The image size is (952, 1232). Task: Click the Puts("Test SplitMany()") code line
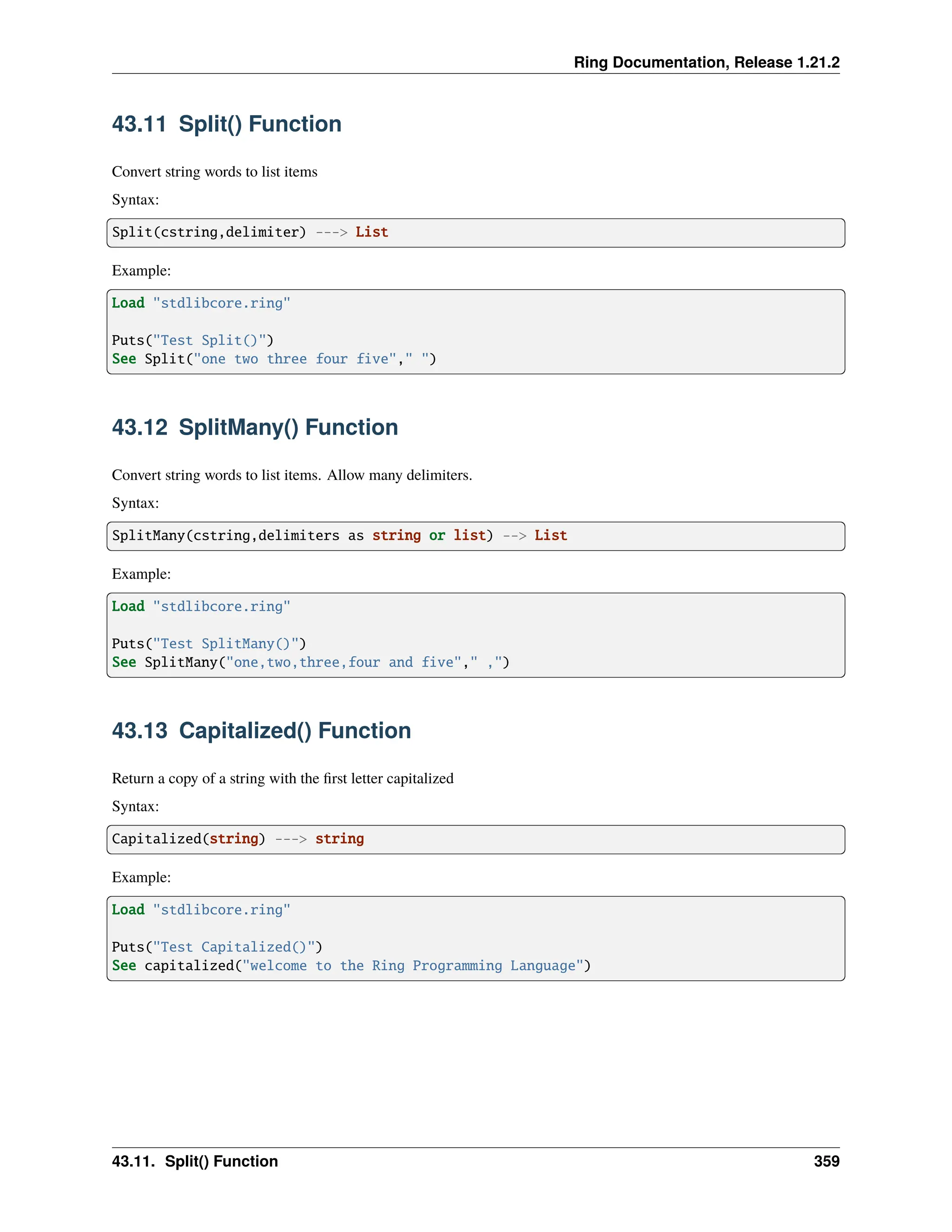click(x=209, y=643)
